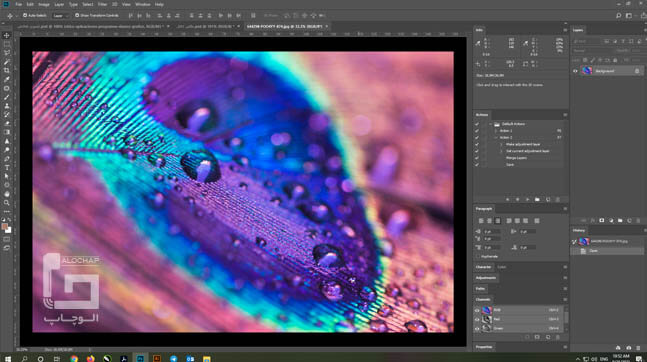Select the Clone Stamp tool

coord(7,106)
